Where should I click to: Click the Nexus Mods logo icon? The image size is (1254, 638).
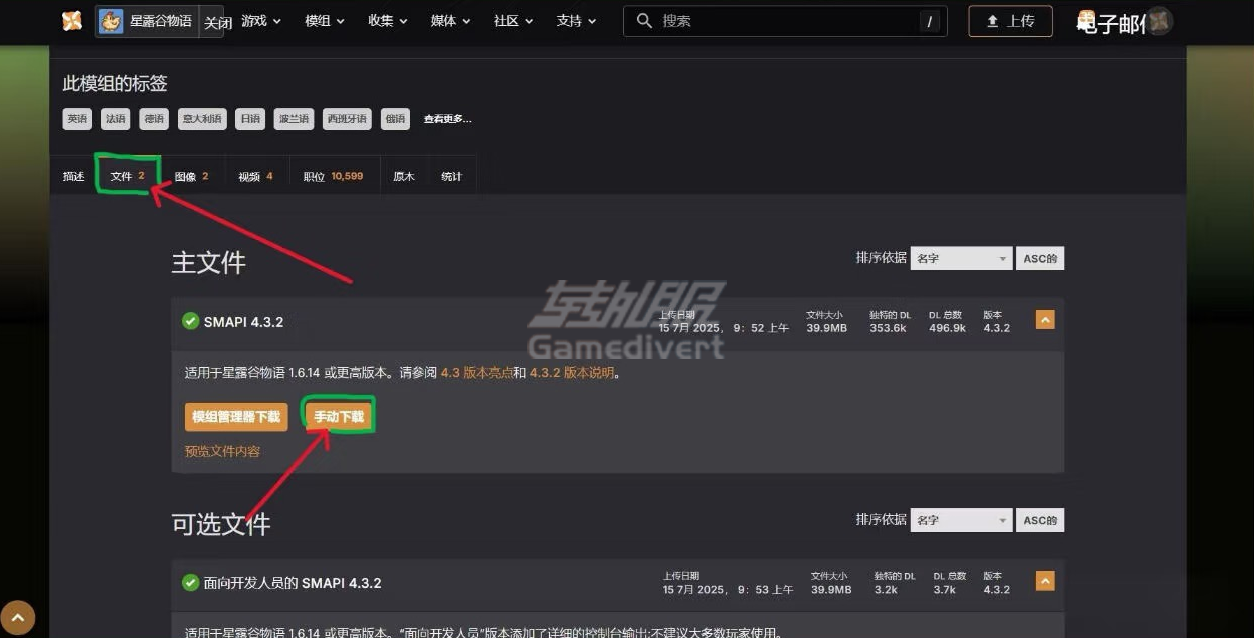(70, 21)
